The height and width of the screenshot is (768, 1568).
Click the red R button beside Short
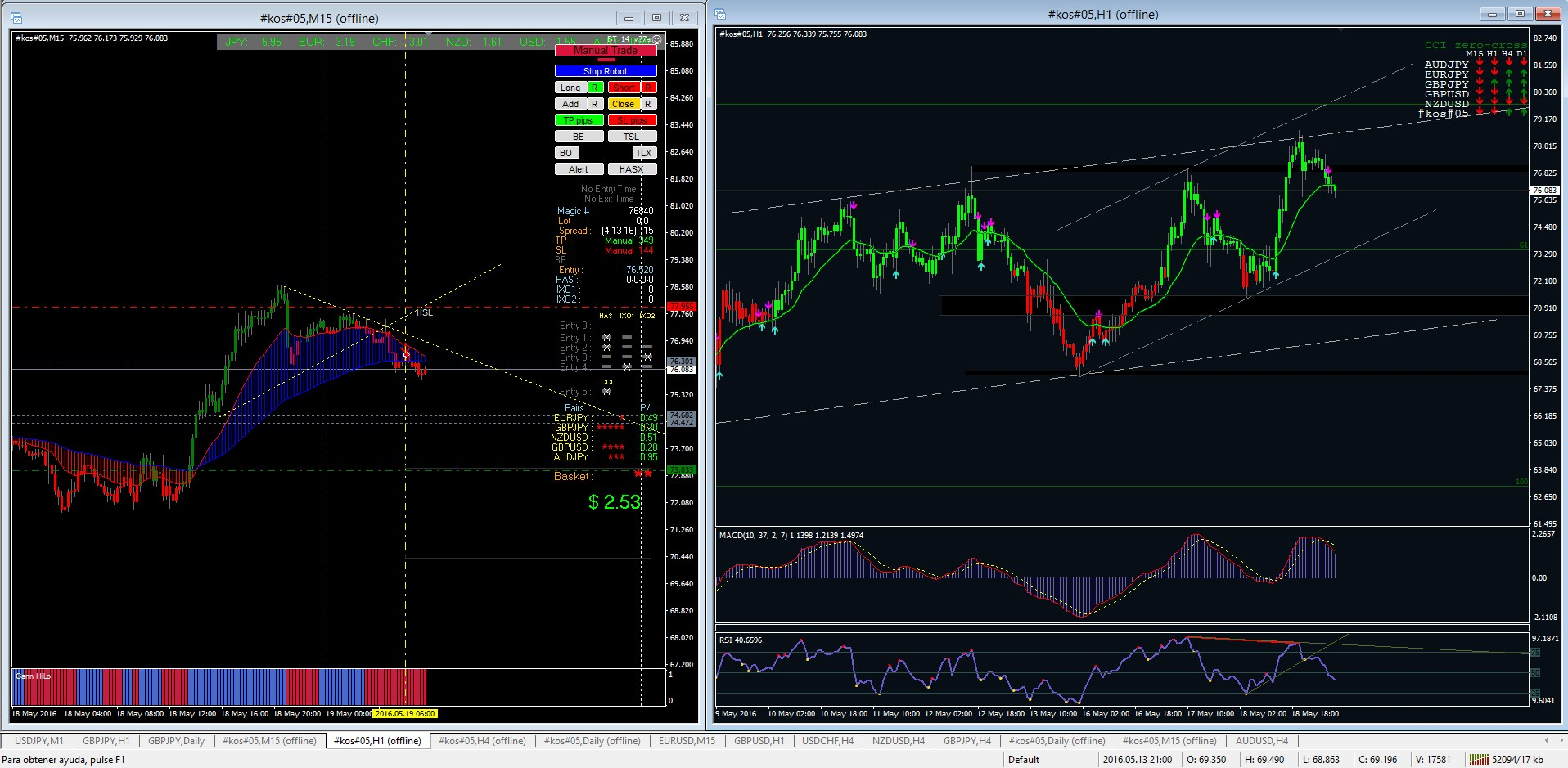pyautogui.click(x=648, y=88)
